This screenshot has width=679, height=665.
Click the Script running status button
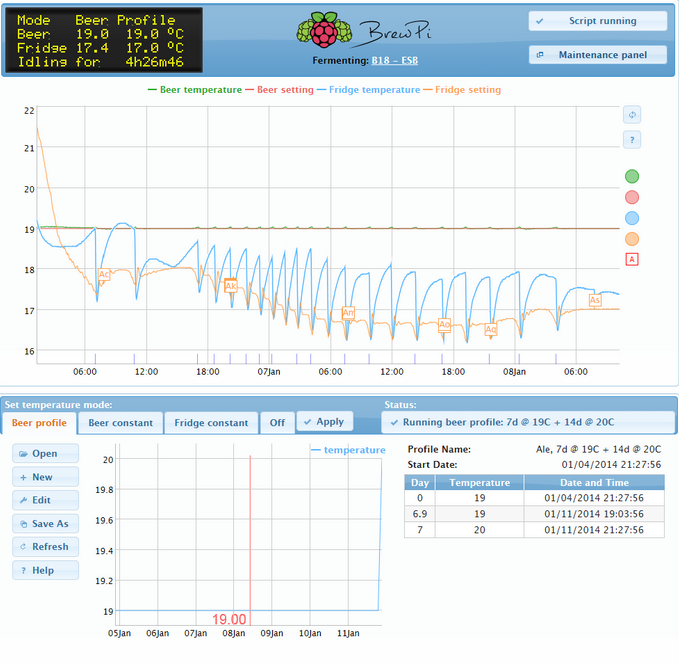[x=597, y=21]
